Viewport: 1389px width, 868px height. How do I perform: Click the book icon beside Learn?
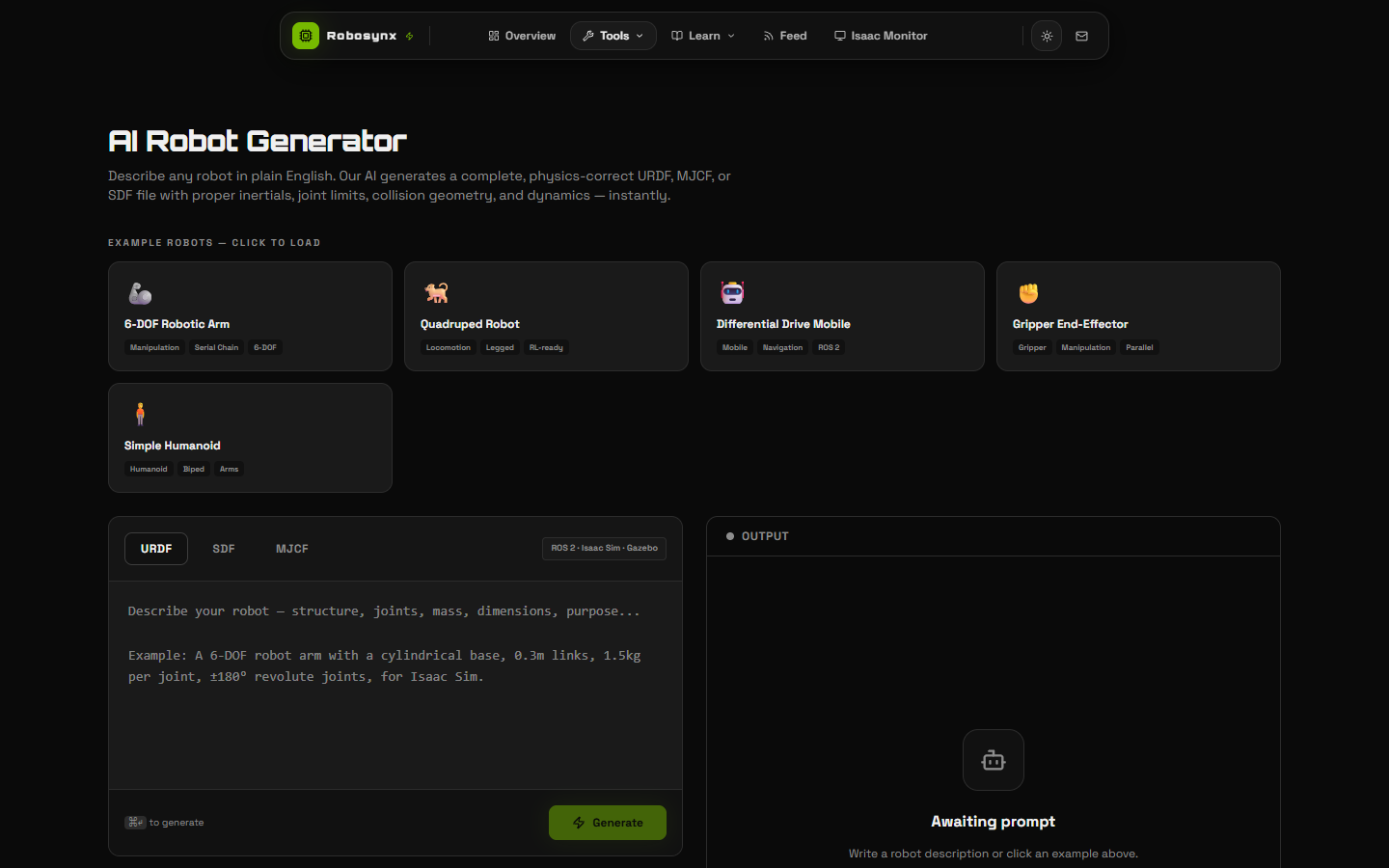(677, 36)
